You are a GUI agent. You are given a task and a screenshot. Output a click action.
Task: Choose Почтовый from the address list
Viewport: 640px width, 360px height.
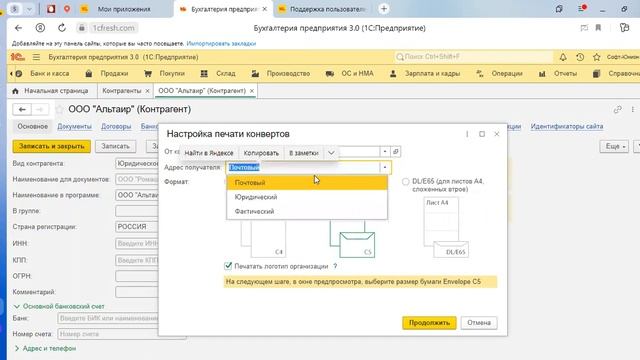[x=307, y=182]
